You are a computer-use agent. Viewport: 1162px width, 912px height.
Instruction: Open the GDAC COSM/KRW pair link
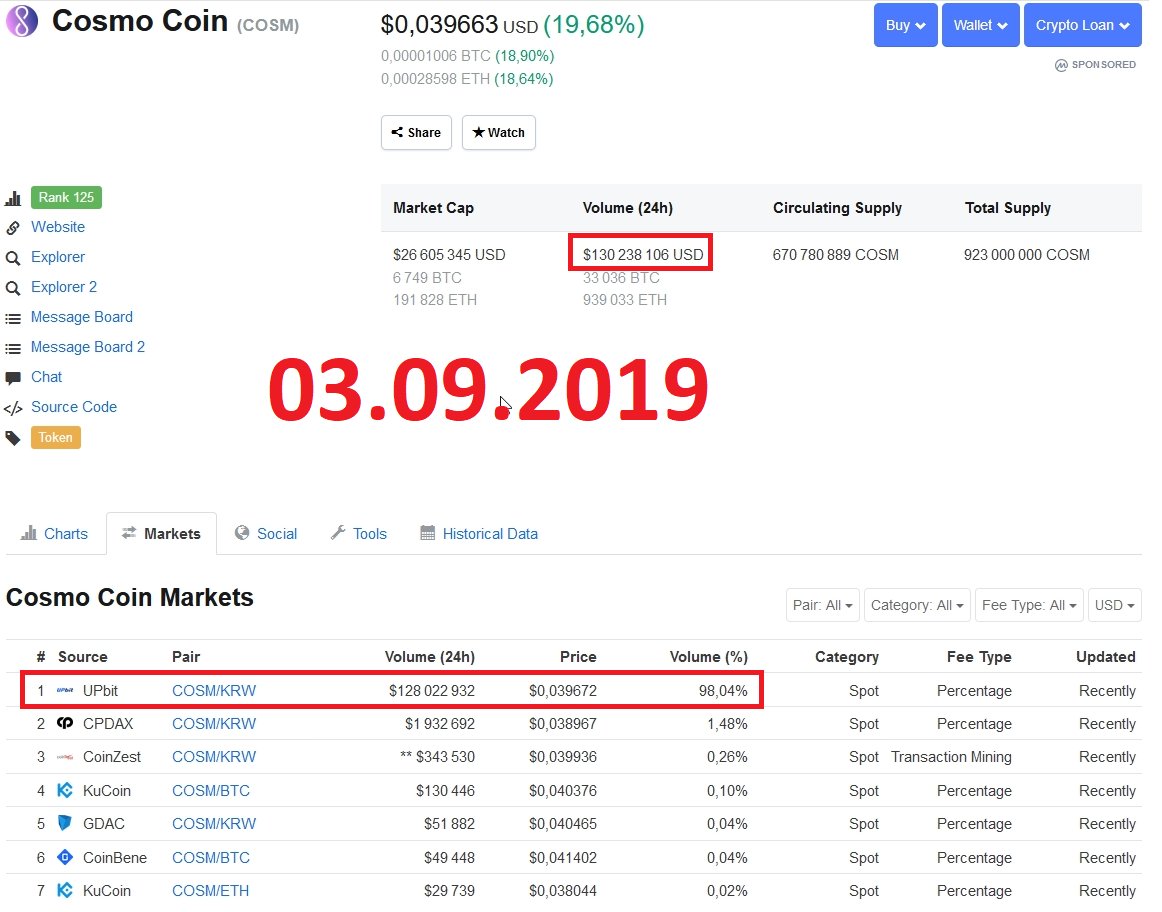pos(213,824)
